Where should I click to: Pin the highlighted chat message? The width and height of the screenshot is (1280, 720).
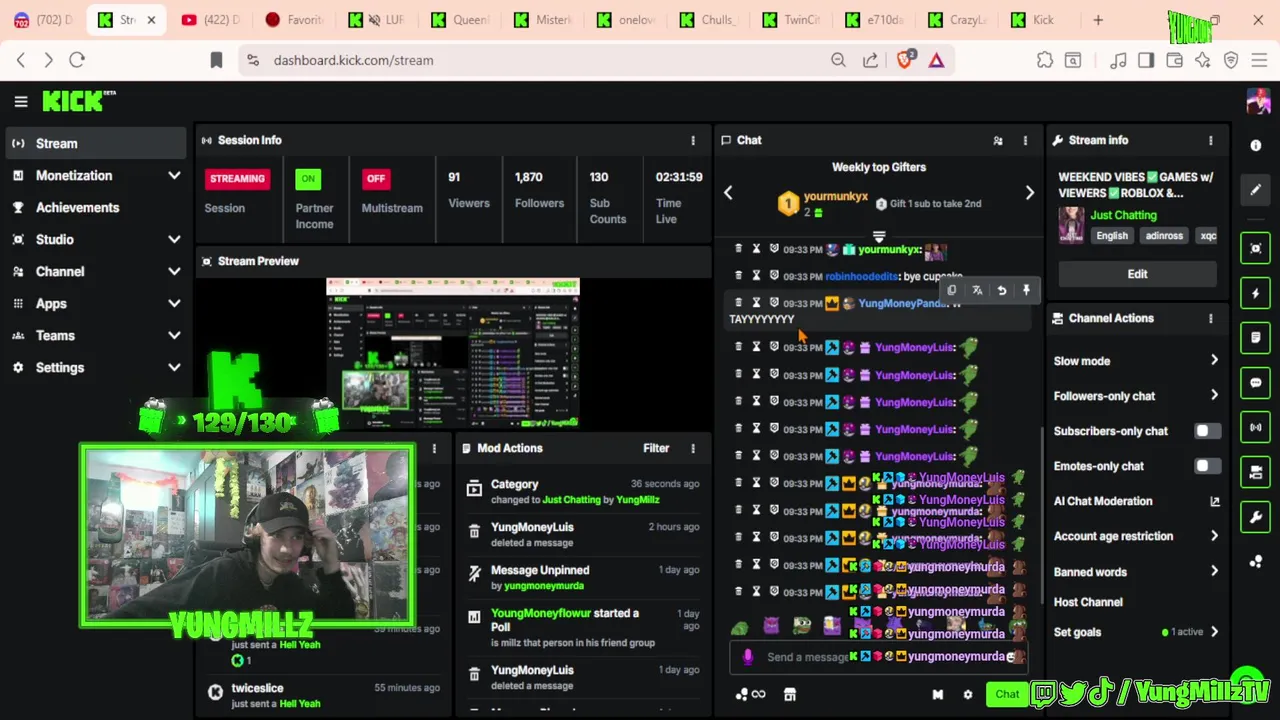[1026, 290]
